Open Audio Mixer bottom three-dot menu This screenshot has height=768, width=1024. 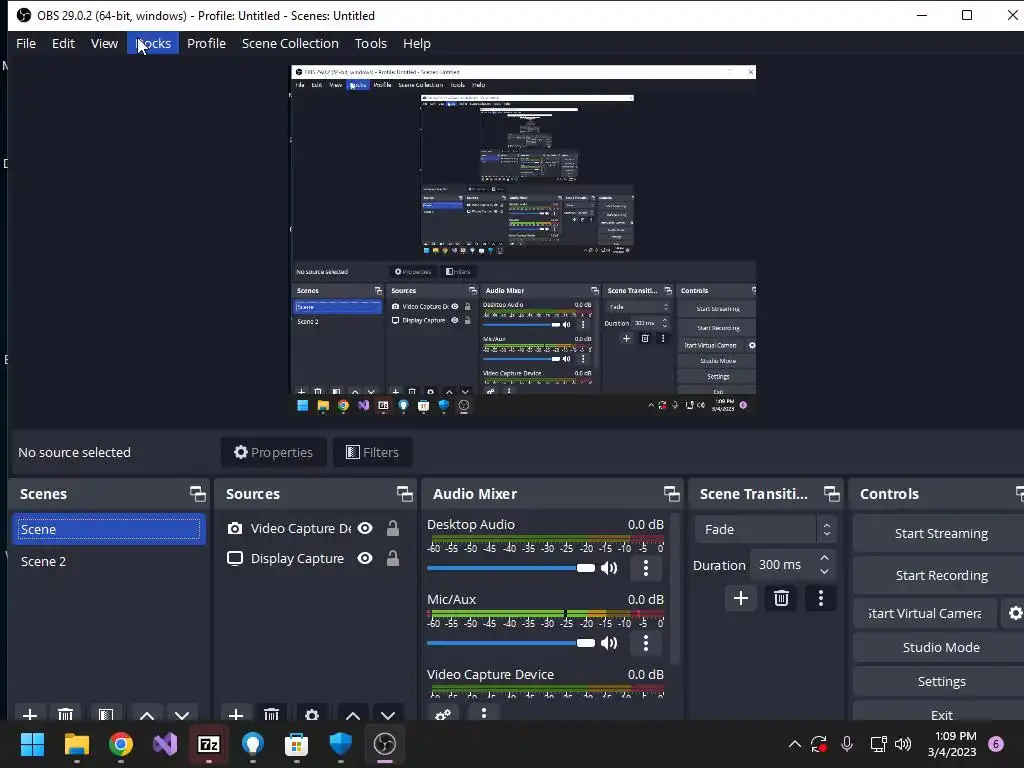point(484,713)
